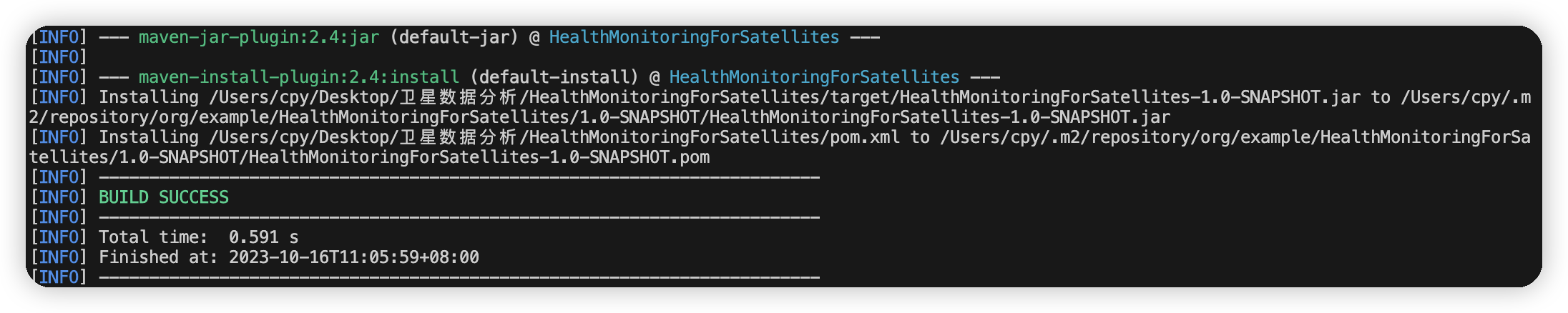Viewport: 1568px width, 313px height.
Task: Click the dashed separator below BUILD SUCCESS
Action: [x=459, y=217]
